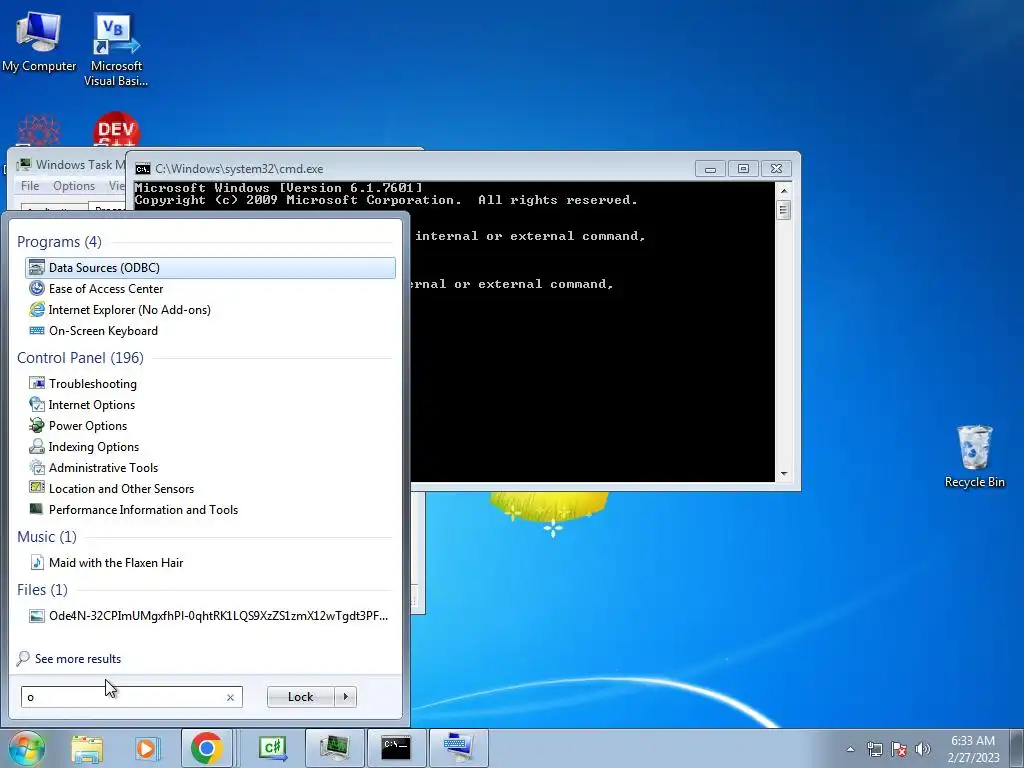This screenshot has width=1024, height=768.
Task: Switch to C# application on taskbar
Action: pyautogui.click(x=273, y=748)
